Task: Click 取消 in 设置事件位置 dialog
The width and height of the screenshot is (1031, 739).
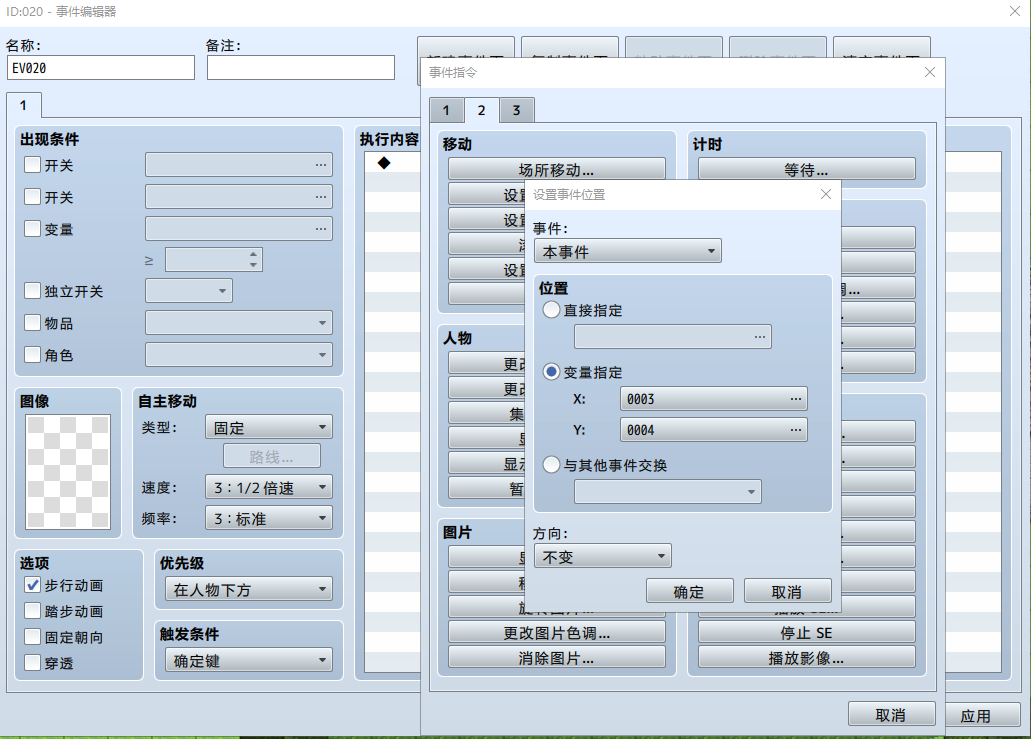Action: (x=788, y=591)
